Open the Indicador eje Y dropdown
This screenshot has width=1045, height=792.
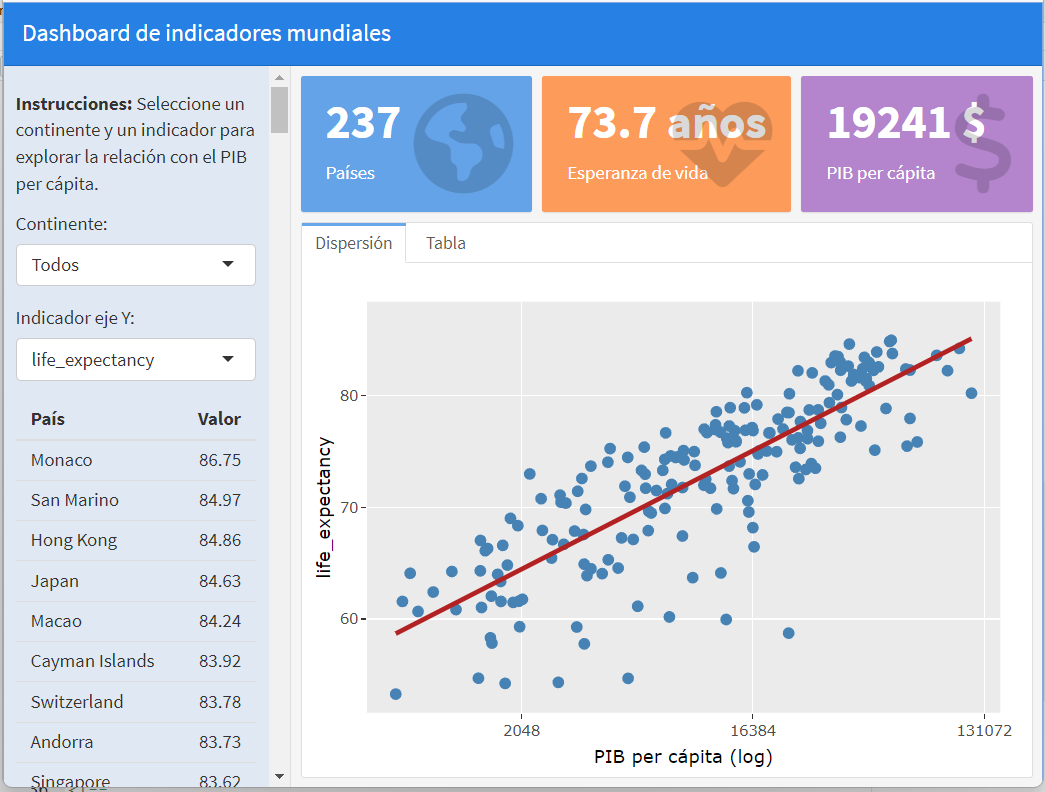[x=136, y=359]
